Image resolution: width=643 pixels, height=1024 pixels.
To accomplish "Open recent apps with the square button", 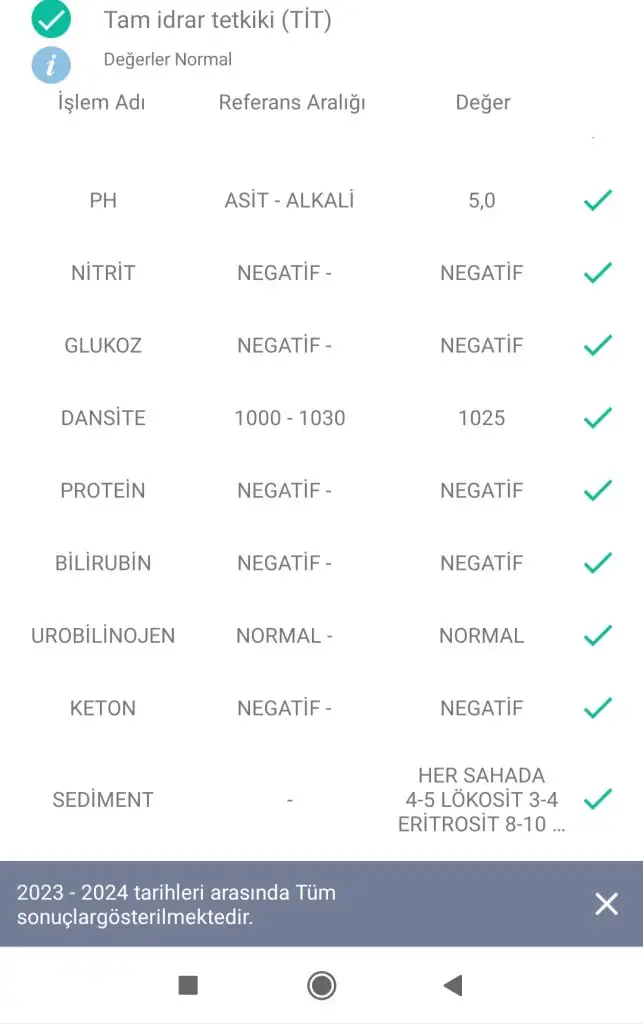I will pyautogui.click(x=188, y=986).
